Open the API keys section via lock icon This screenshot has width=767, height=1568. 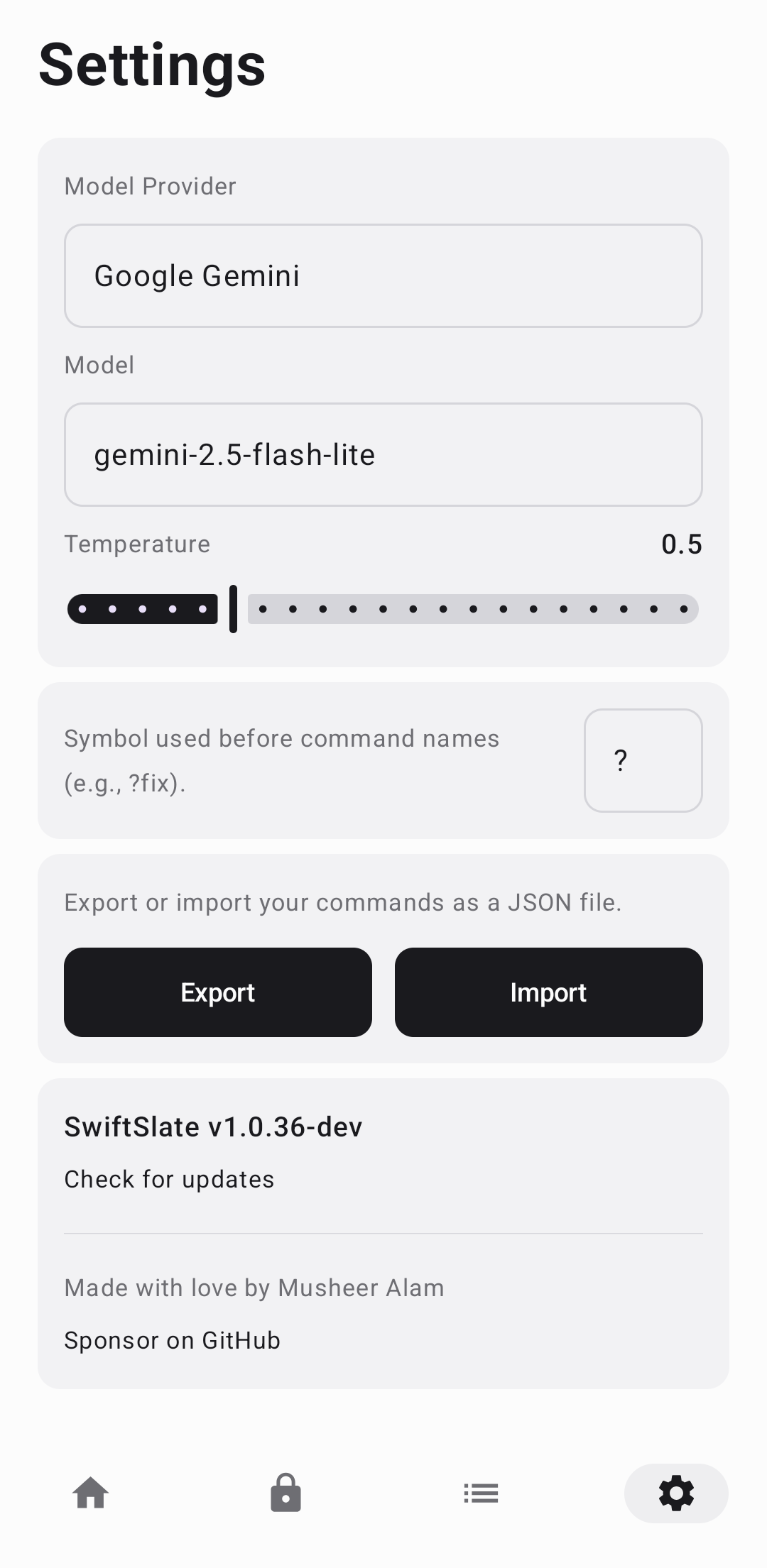coord(286,1493)
